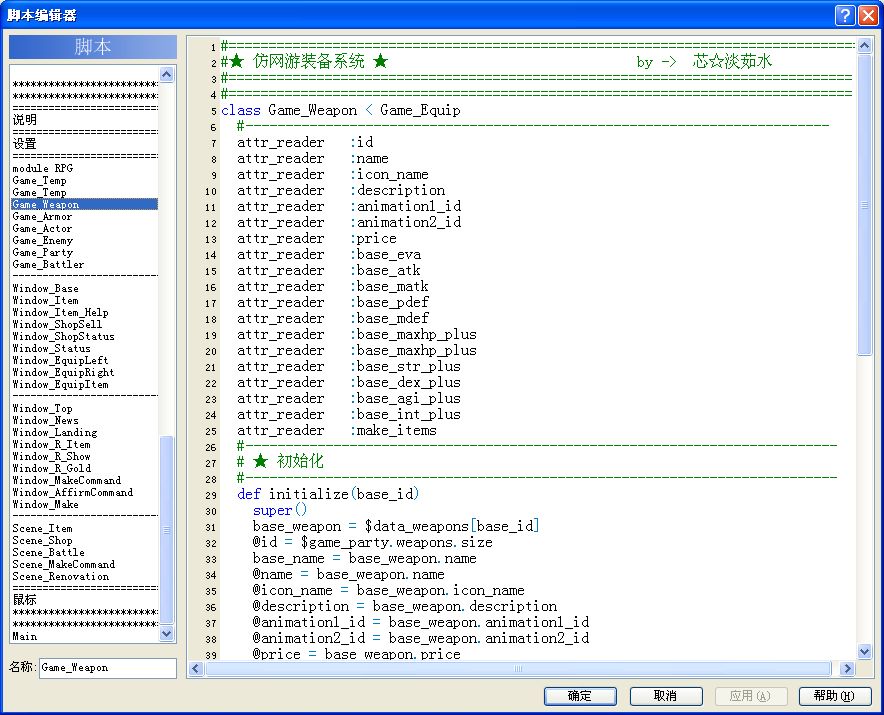Open help with the 帮助(H) button

(x=835, y=696)
